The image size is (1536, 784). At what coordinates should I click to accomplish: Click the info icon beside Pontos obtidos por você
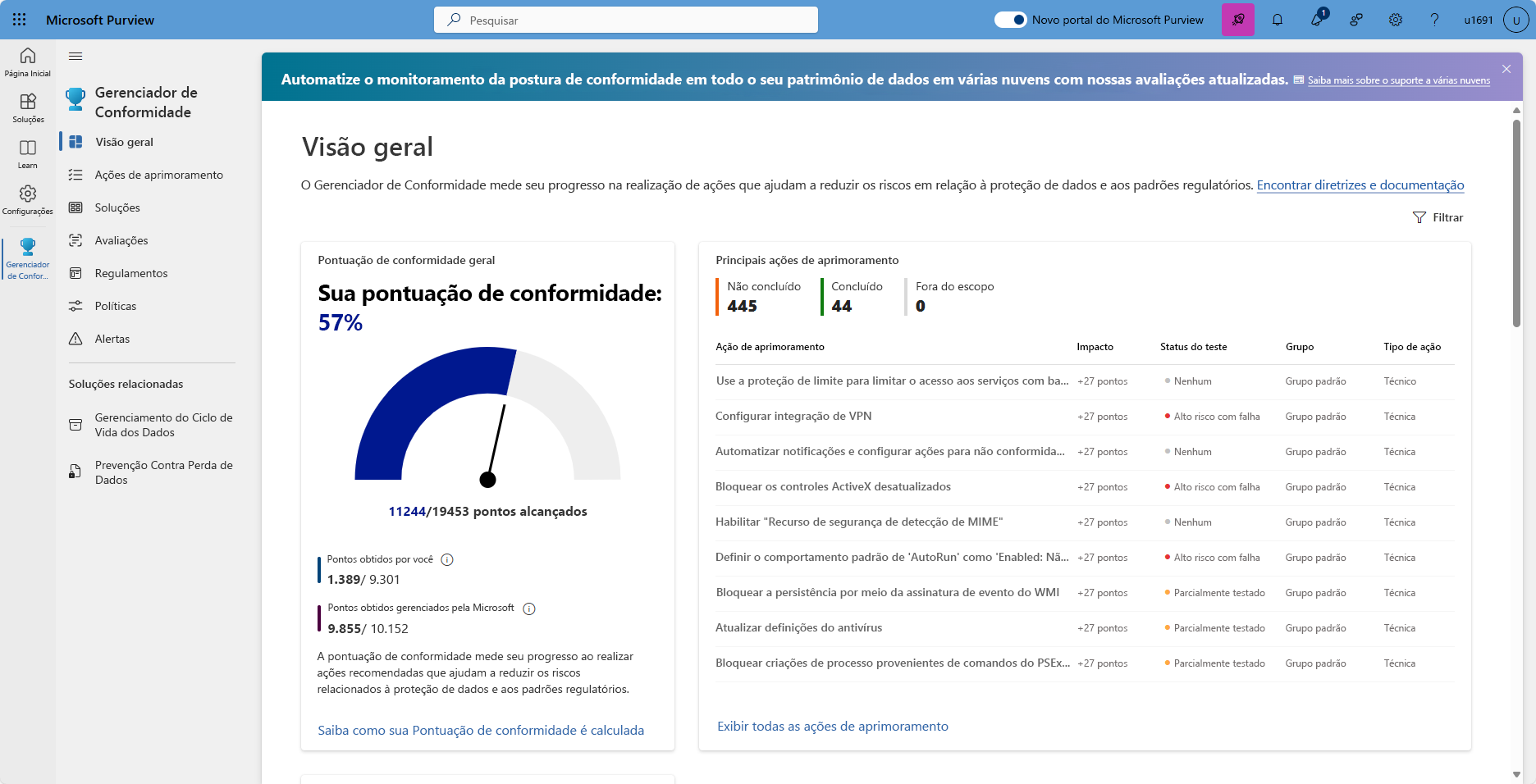click(447, 560)
